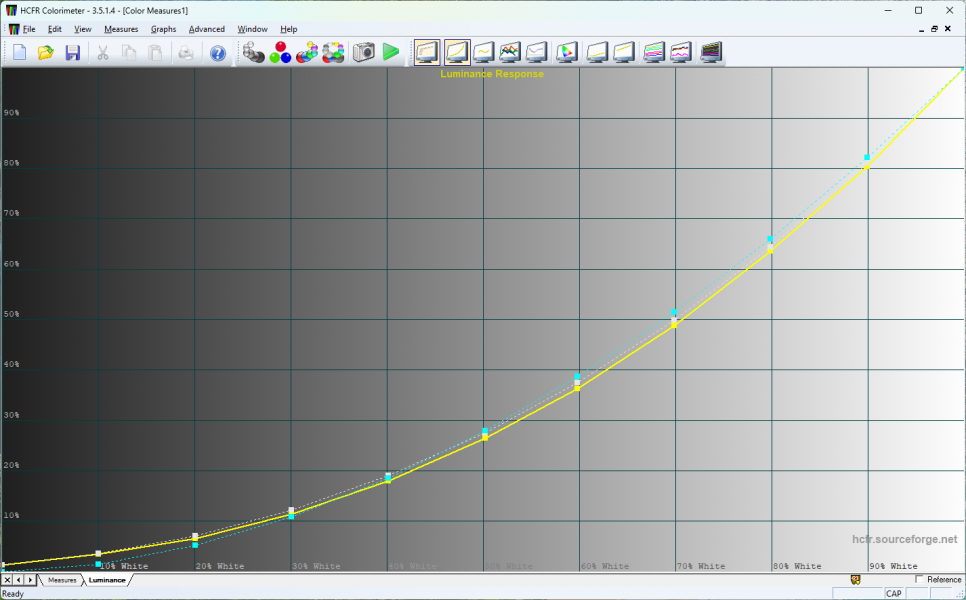Measure gray scale using the gray spheres icon
This screenshot has height=600, width=966.
[254, 52]
